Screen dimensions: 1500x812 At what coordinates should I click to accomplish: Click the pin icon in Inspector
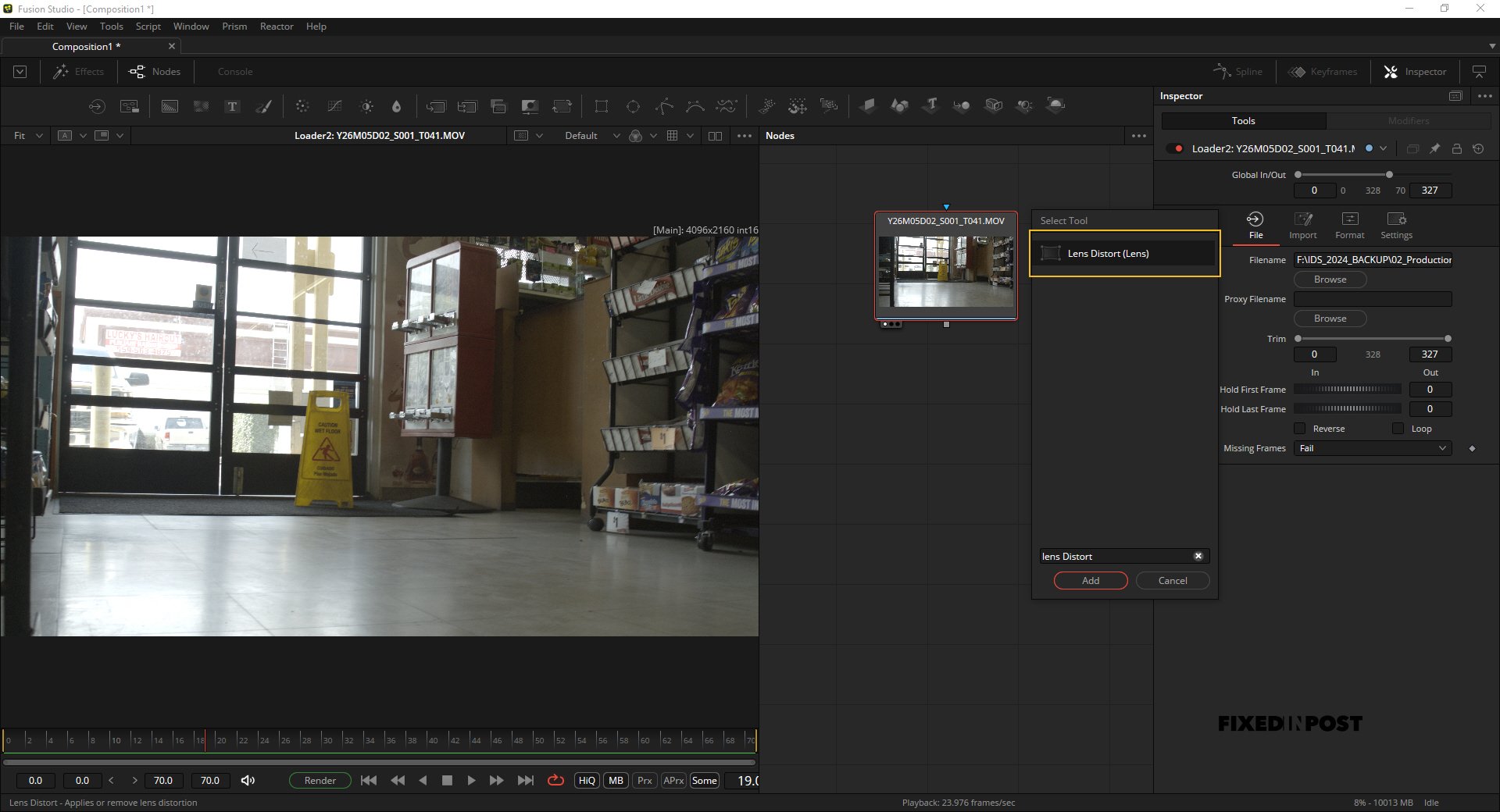pyautogui.click(x=1434, y=148)
